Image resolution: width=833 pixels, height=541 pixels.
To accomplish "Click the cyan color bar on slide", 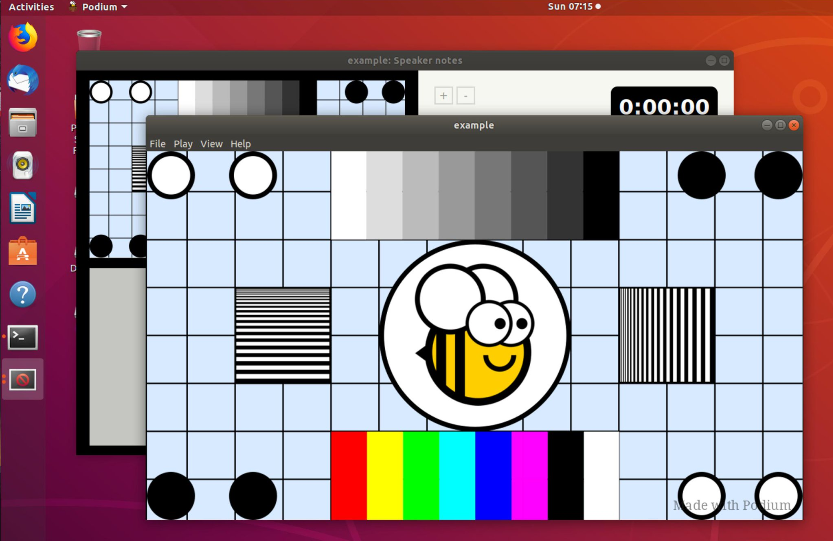I will [x=457, y=476].
